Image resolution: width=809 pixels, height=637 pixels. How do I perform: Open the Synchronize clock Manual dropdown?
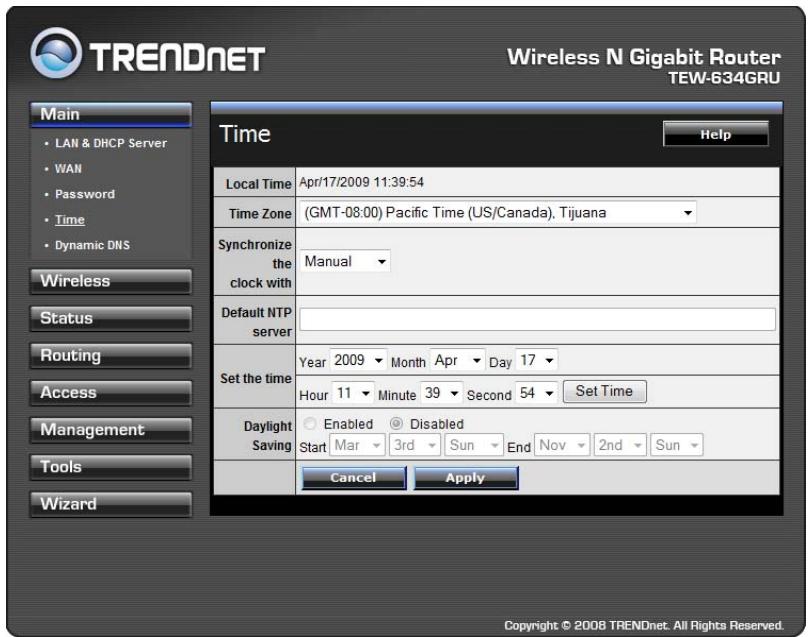tap(345, 261)
